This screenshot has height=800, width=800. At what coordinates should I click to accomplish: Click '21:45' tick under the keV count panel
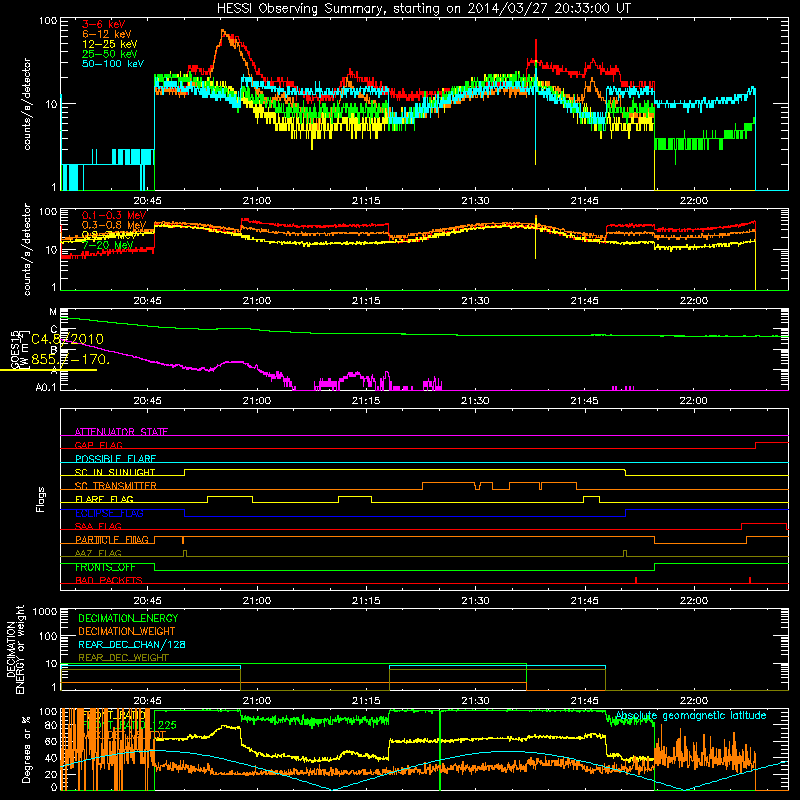(x=584, y=201)
